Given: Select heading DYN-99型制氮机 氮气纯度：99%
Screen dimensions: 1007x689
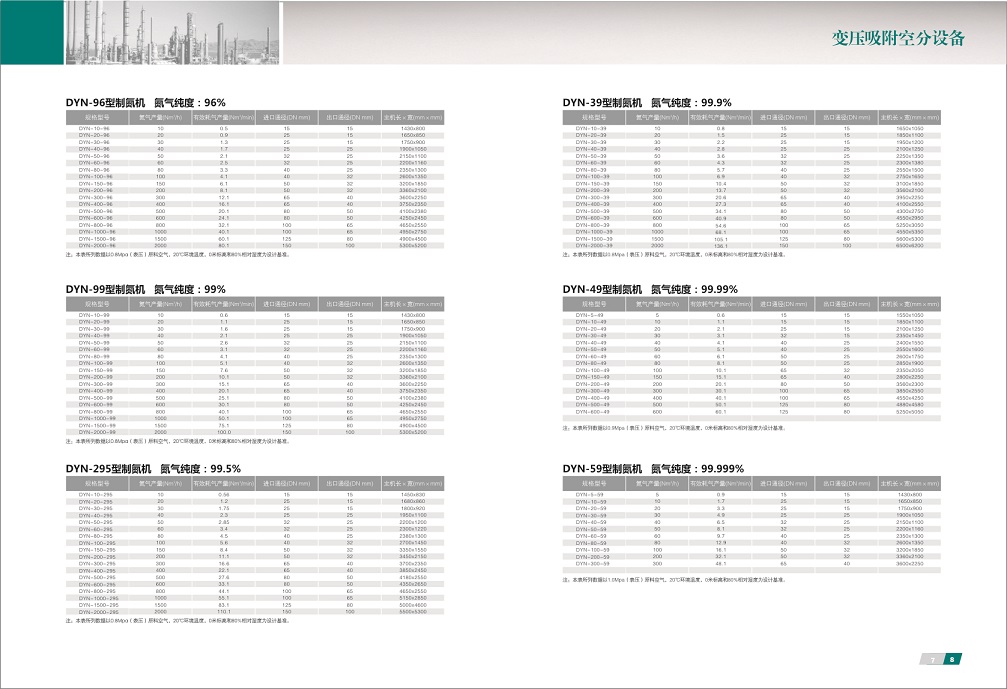Looking at the screenshot, I should (146, 290).
